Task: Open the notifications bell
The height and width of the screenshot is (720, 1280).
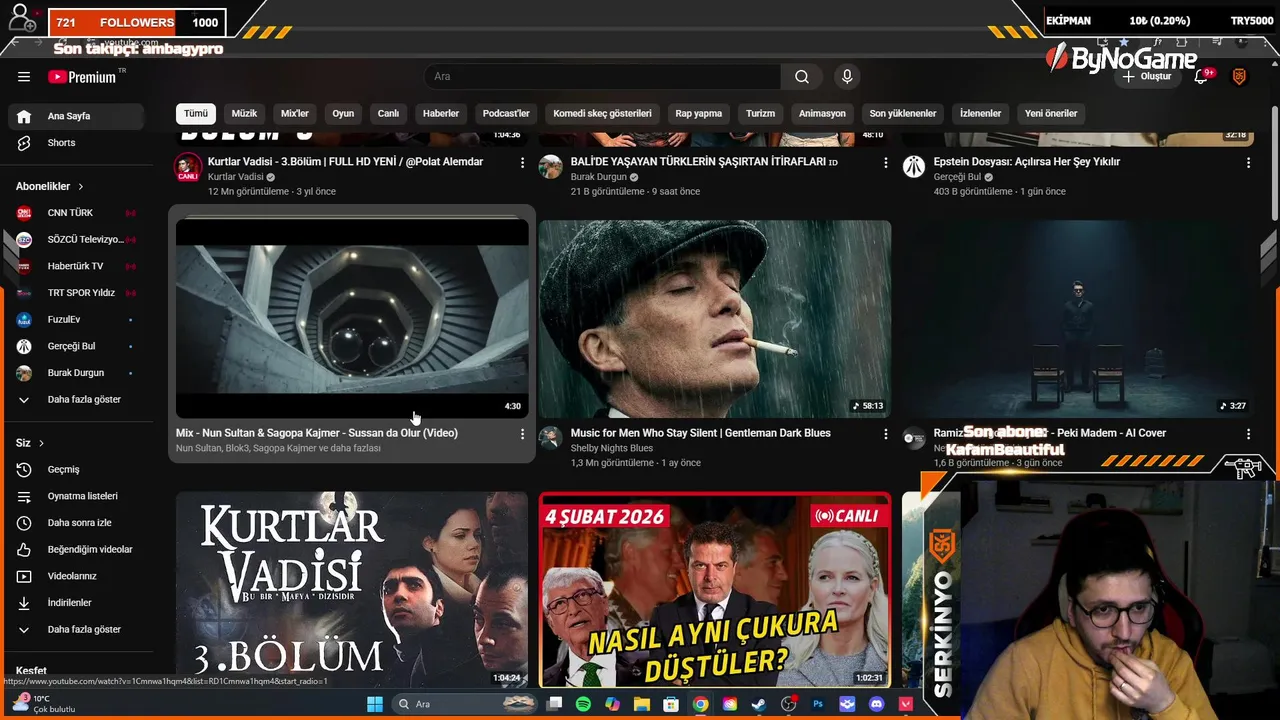Action: 1202,77
